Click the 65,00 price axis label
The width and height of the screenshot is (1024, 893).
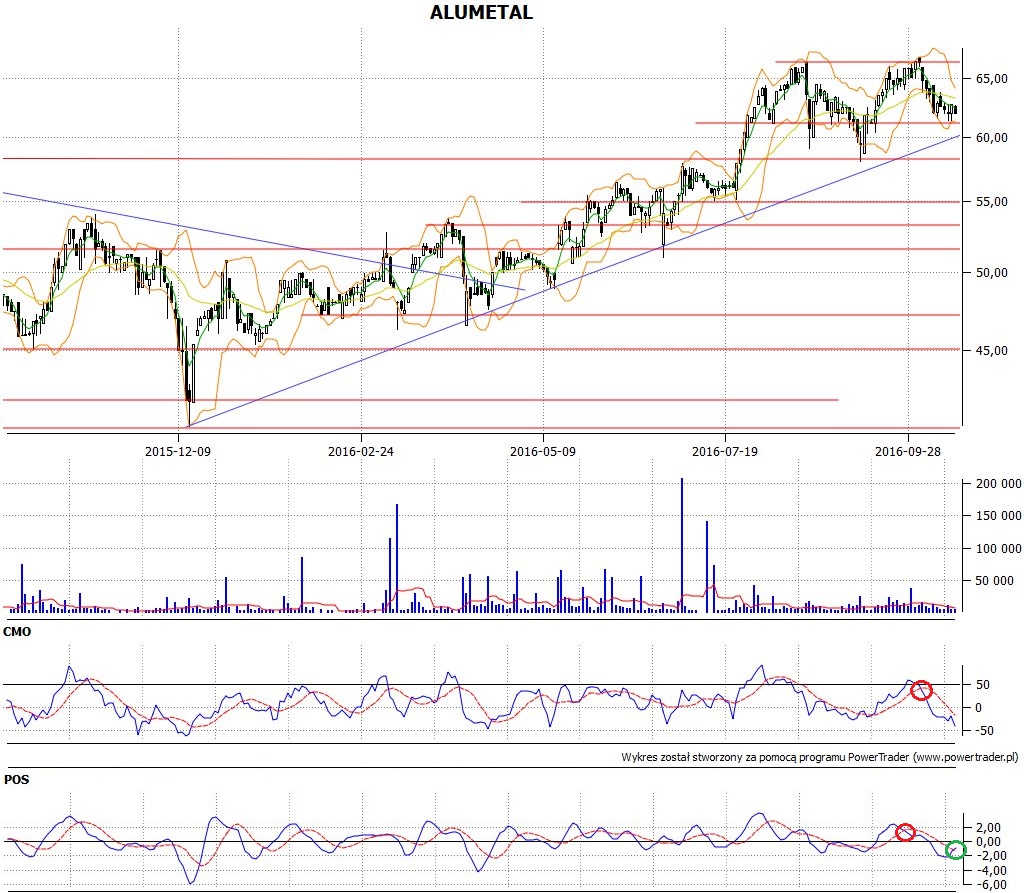click(x=991, y=79)
